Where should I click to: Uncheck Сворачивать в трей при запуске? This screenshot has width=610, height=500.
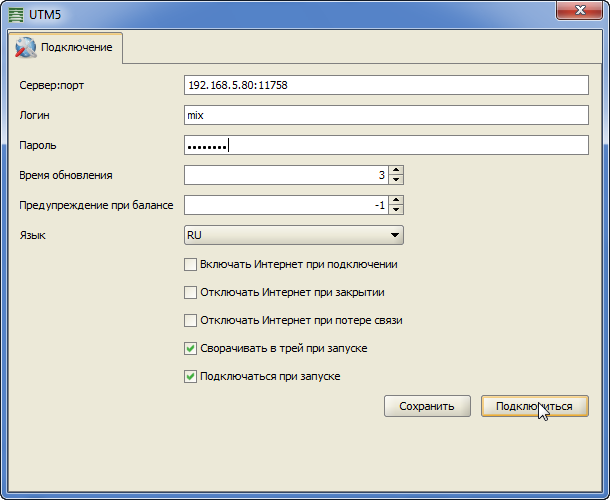click(x=191, y=349)
